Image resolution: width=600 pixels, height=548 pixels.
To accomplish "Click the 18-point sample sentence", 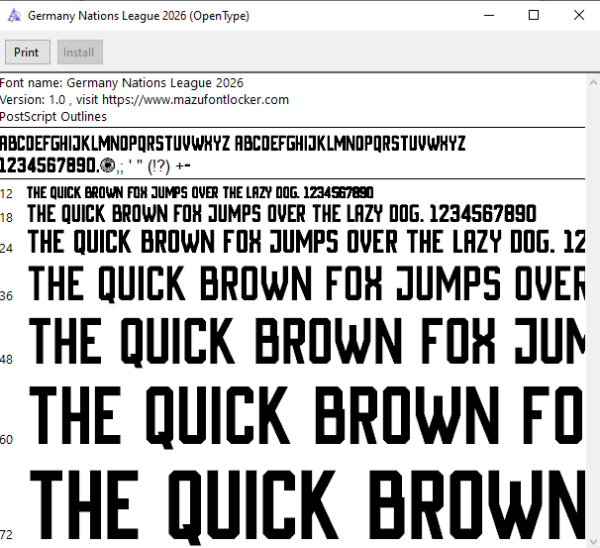I will point(282,214).
